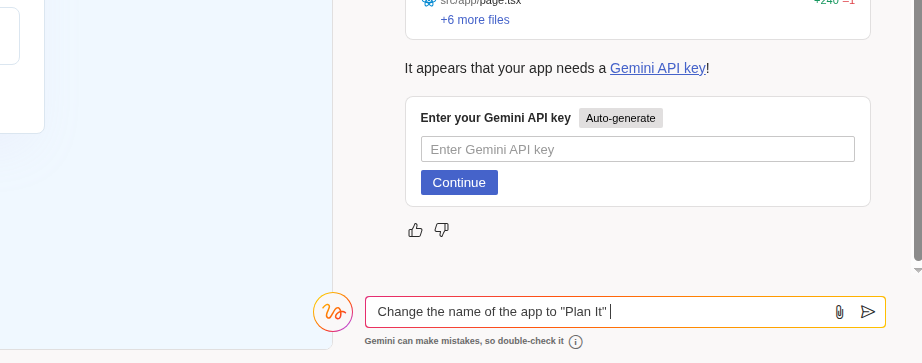Viewport: 922px width, 363px height.
Task: Send the prompt with the arrow icon
Action: click(868, 312)
